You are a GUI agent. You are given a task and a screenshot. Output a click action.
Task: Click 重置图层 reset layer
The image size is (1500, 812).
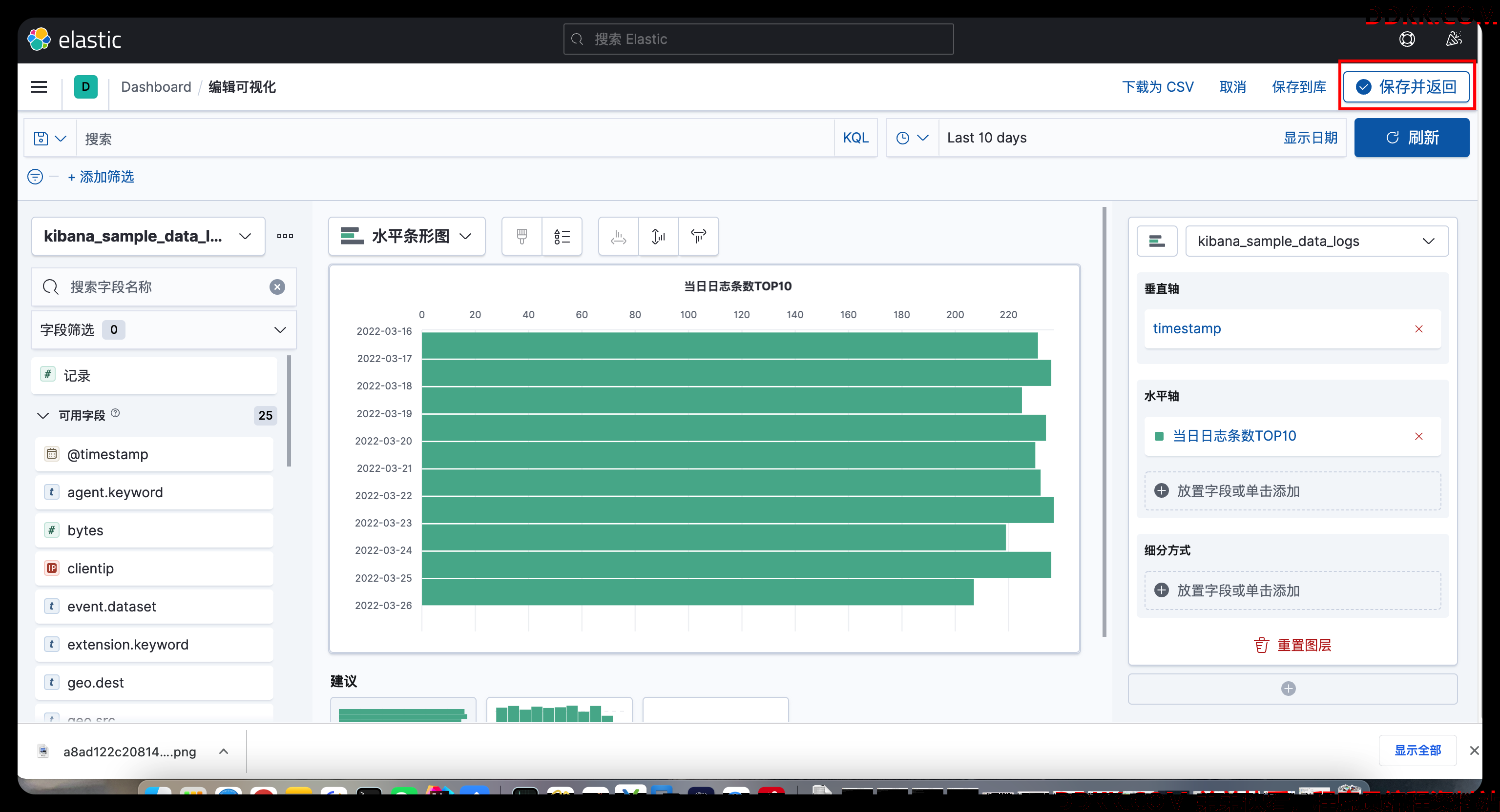(1292, 645)
